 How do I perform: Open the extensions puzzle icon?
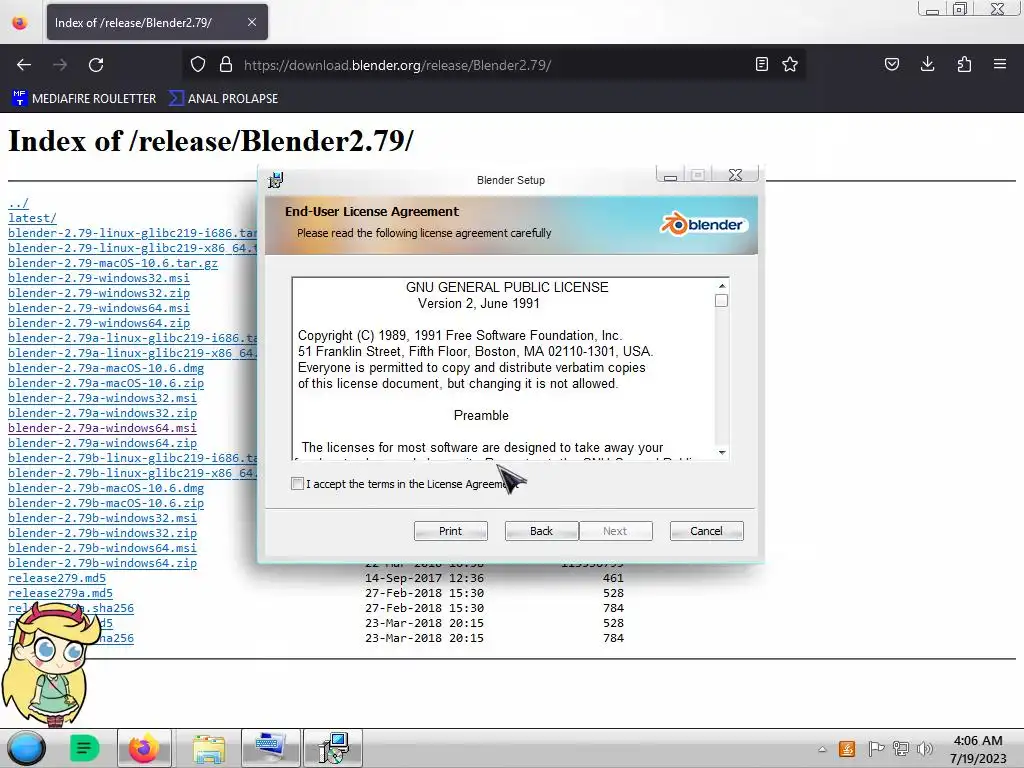pyautogui.click(x=964, y=64)
